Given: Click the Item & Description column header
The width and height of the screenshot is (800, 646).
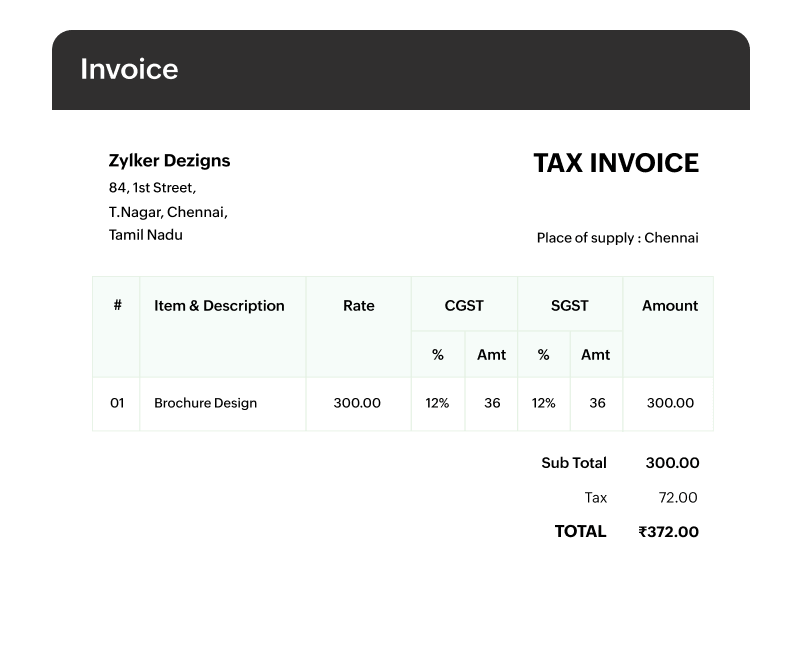Looking at the screenshot, I should click(219, 305).
